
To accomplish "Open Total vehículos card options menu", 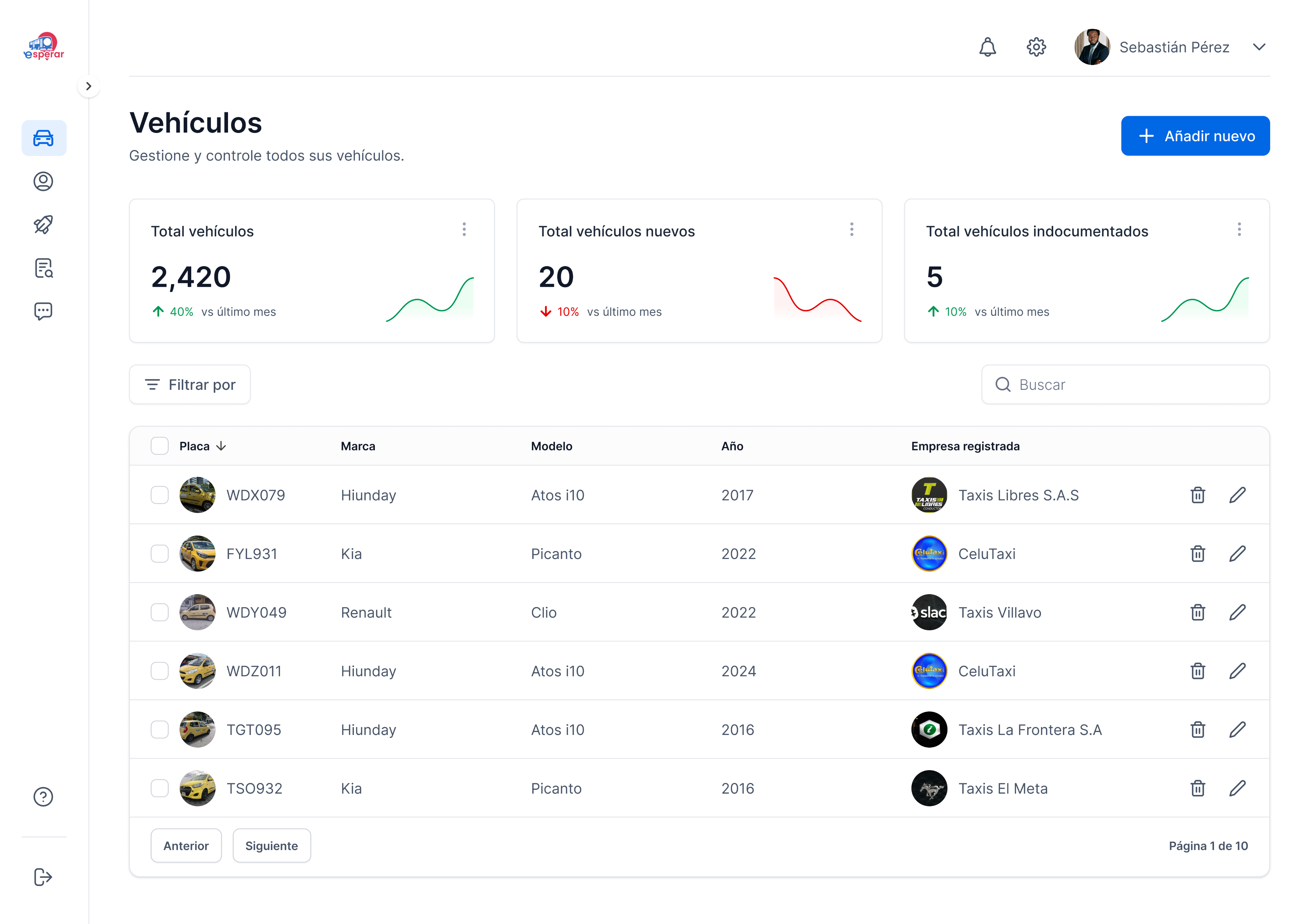I will pos(464,229).
